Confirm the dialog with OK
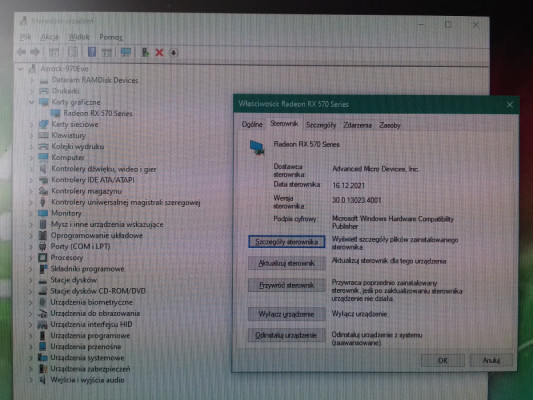 point(443,361)
